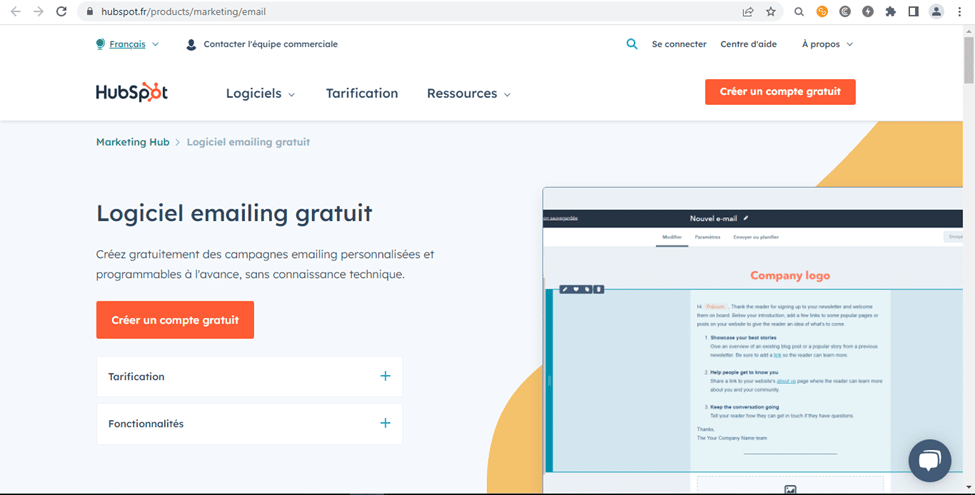Click the plus icon beside Tarification
The width and height of the screenshot is (975, 495).
386,376
